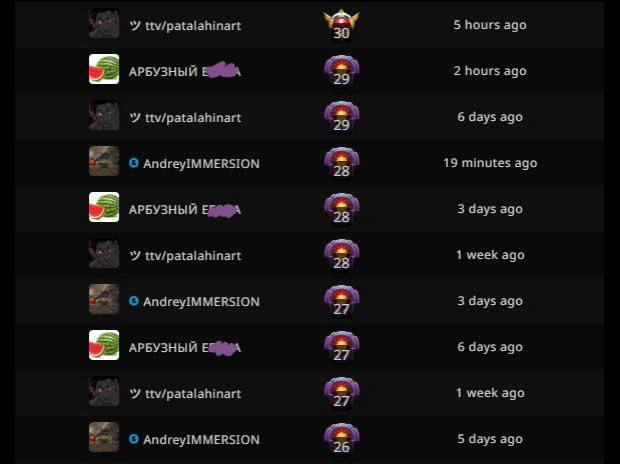Click the 5 days ago timestamp

tap(490, 439)
